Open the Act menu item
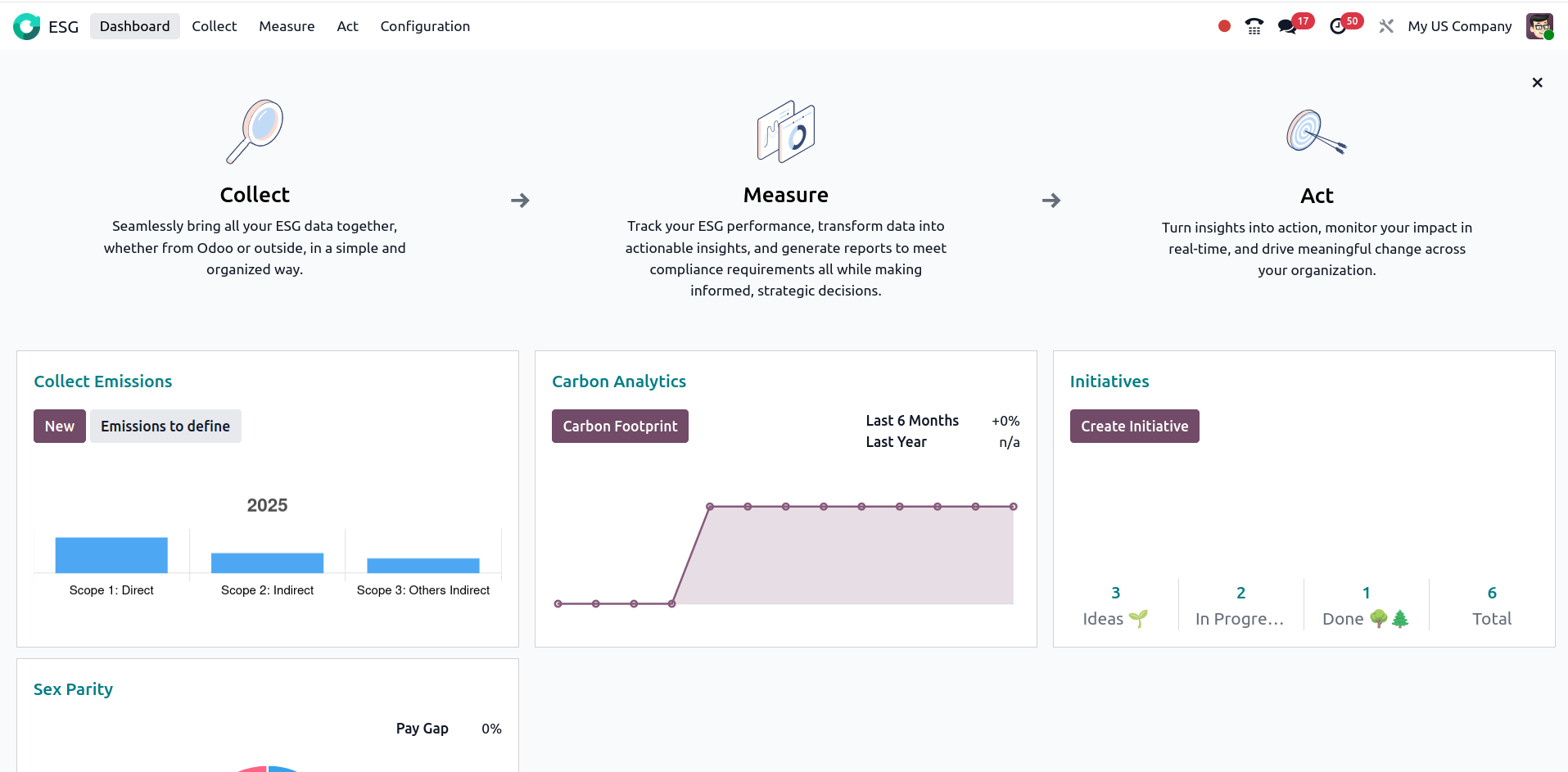Screen dimensions: 1568x772 [347, 26]
